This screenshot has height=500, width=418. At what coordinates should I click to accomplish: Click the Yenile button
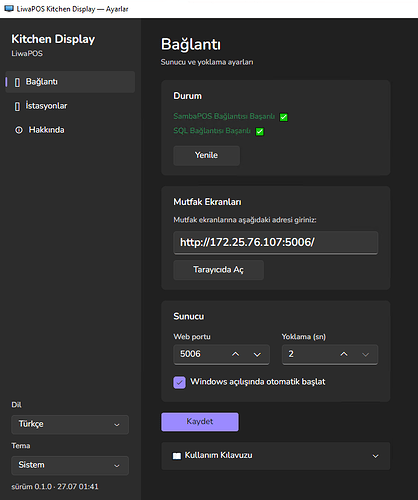[206, 155]
